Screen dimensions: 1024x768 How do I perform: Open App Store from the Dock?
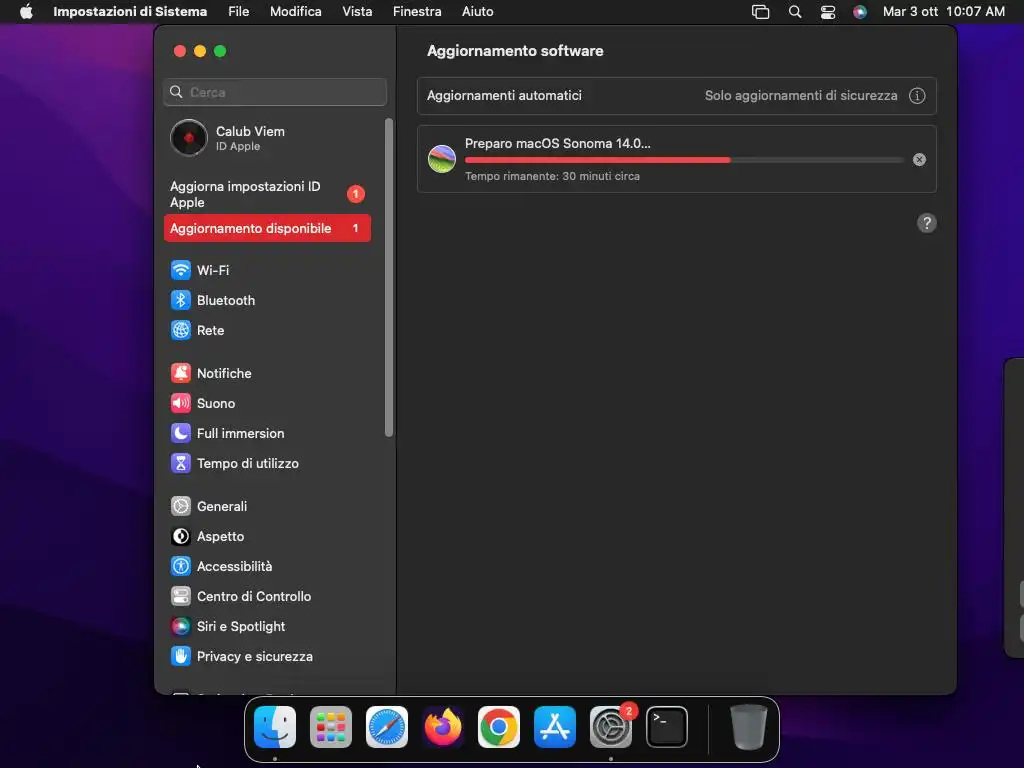[555, 727]
